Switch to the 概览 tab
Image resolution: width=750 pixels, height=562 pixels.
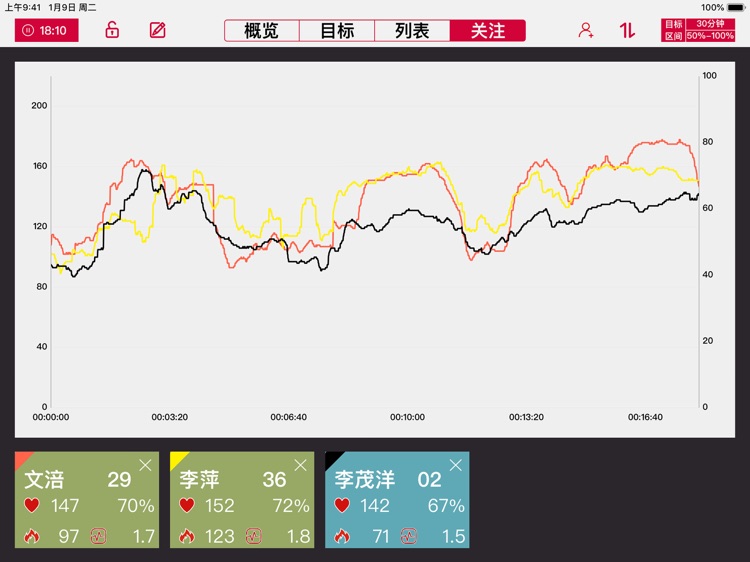(x=262, y=31)
